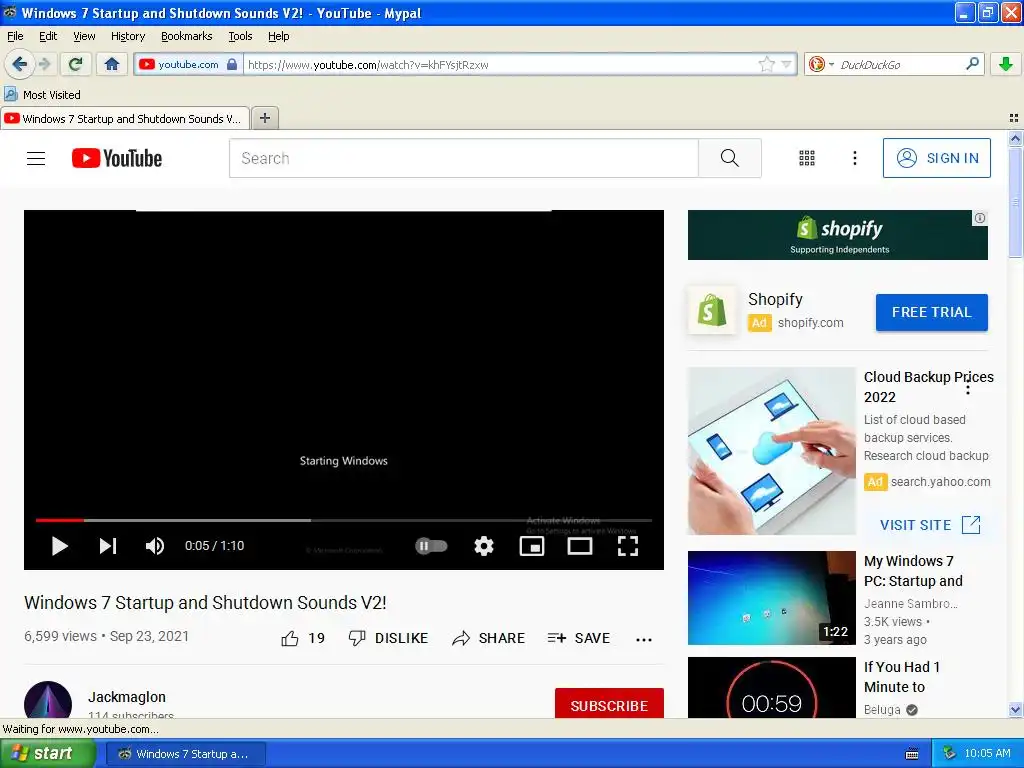Open the search engine selector dropdown

point(831,64)
